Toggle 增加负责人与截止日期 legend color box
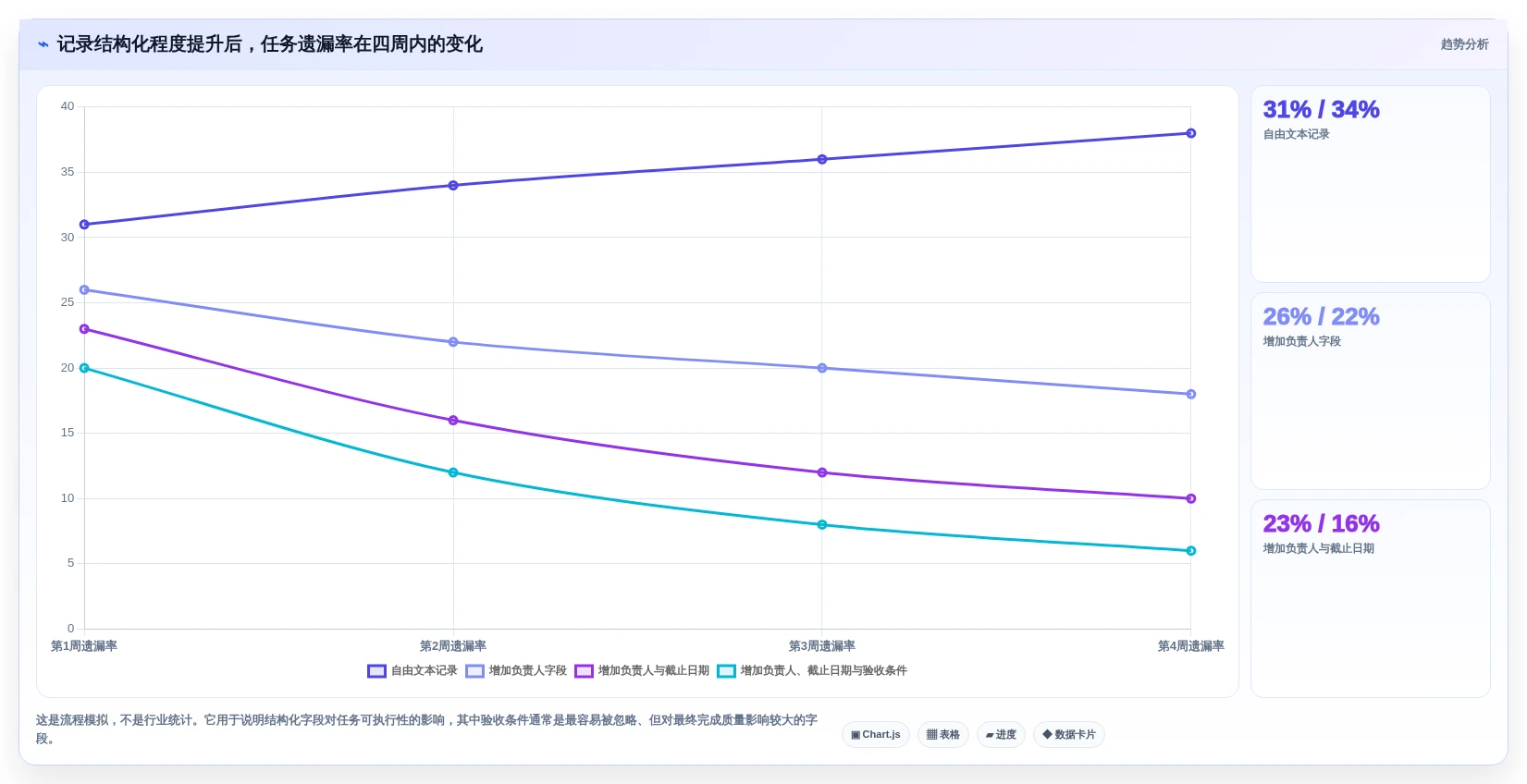The image size is (1527, 784). (584, 671)
